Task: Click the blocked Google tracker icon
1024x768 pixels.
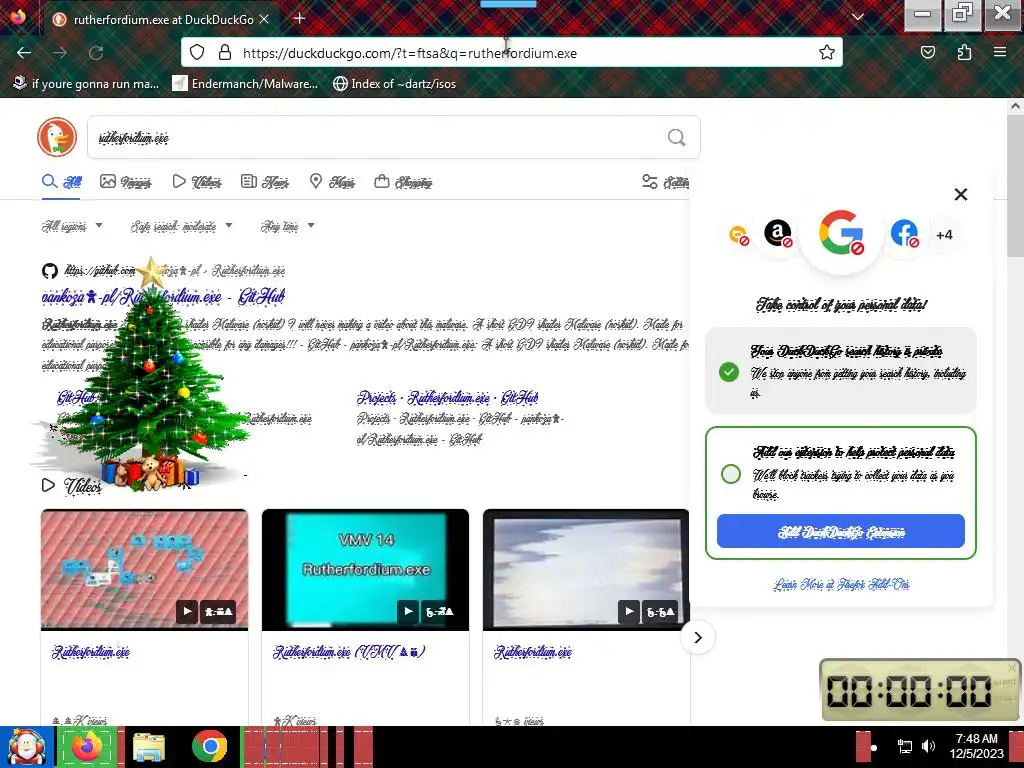Action: point(841,233)
